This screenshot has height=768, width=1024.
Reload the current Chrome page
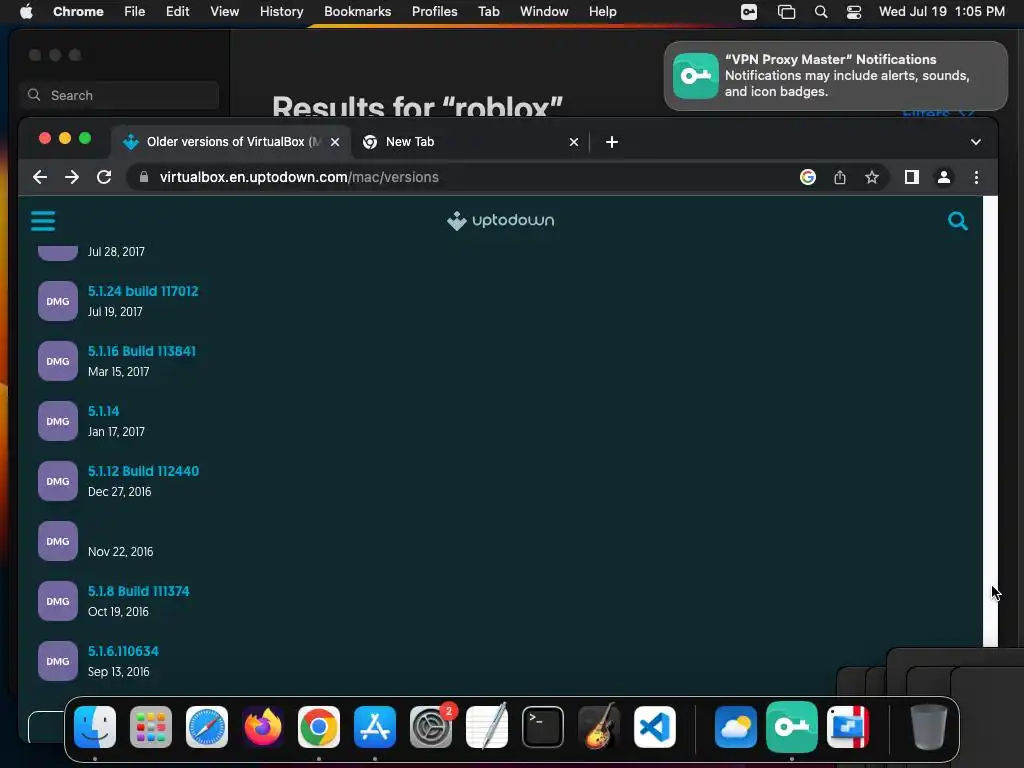coord(104,177)
